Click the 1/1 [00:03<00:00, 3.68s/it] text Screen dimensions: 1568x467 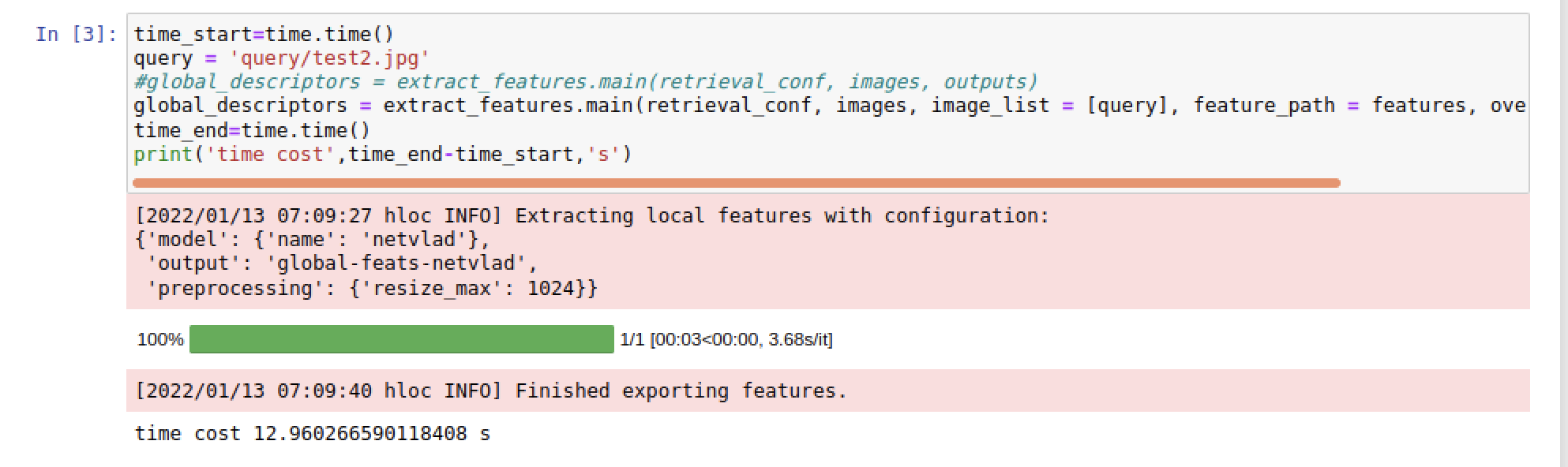tap(726, 339)
